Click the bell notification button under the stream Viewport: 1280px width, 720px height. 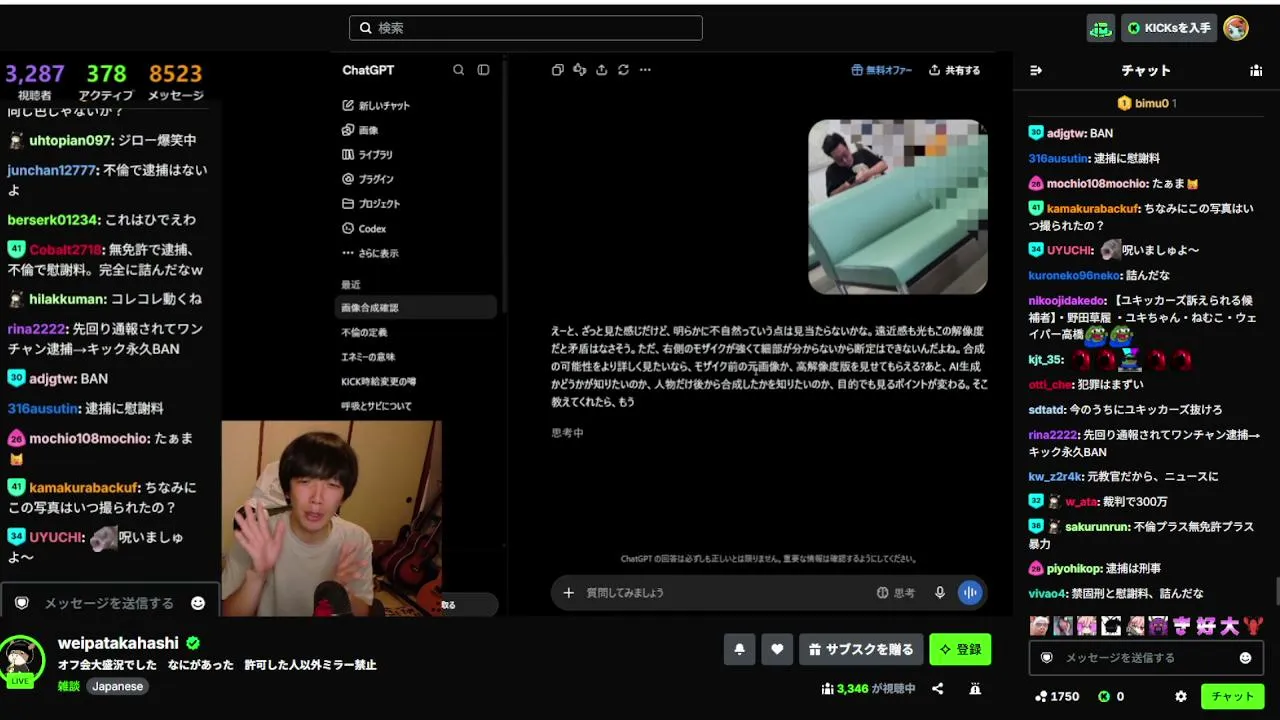tap(739, 649)
